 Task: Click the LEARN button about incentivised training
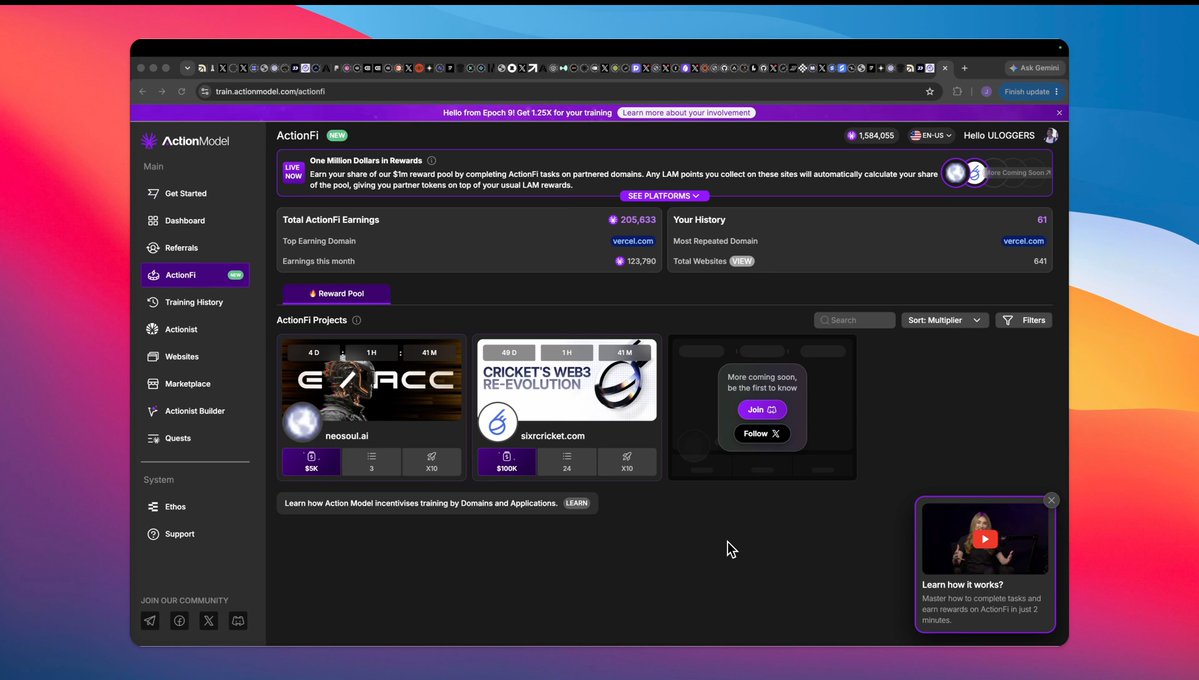coord(577,503)
